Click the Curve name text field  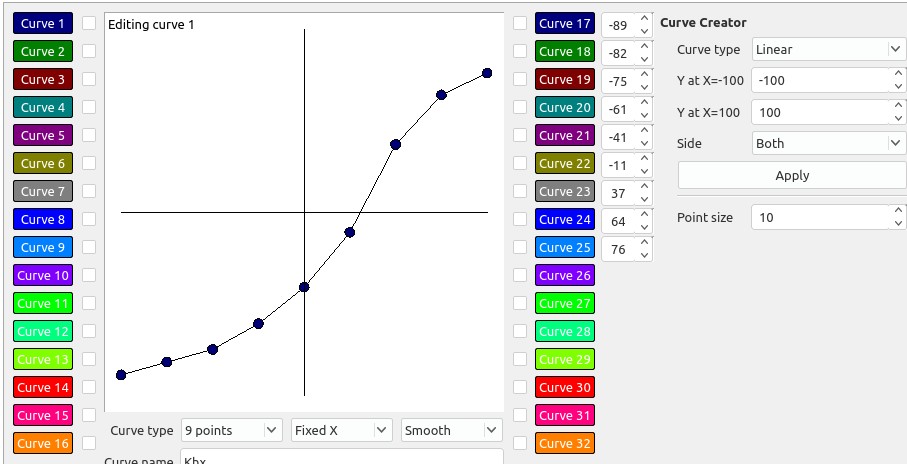coord(341,458)
